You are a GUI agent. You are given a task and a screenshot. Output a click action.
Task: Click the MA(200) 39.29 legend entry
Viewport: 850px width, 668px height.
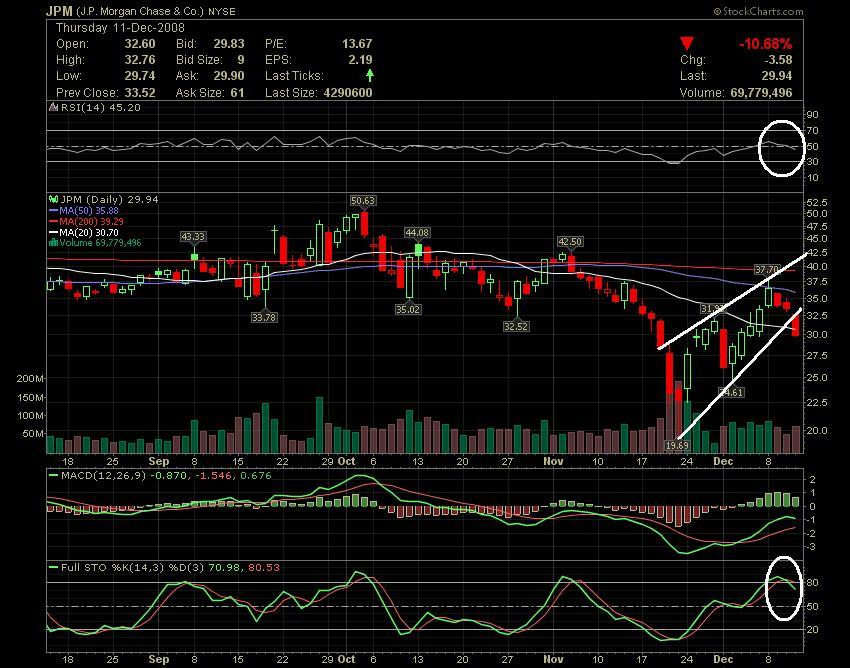pyautogui.click(x=86, y=221)
